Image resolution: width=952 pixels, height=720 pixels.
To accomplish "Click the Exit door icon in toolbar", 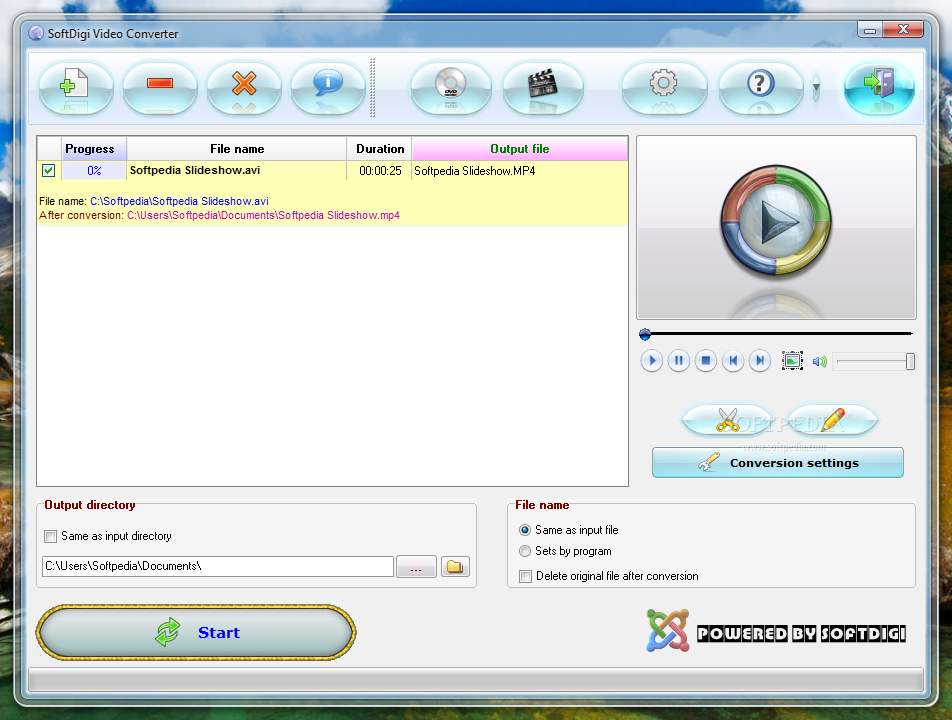I will pos(879,87).
